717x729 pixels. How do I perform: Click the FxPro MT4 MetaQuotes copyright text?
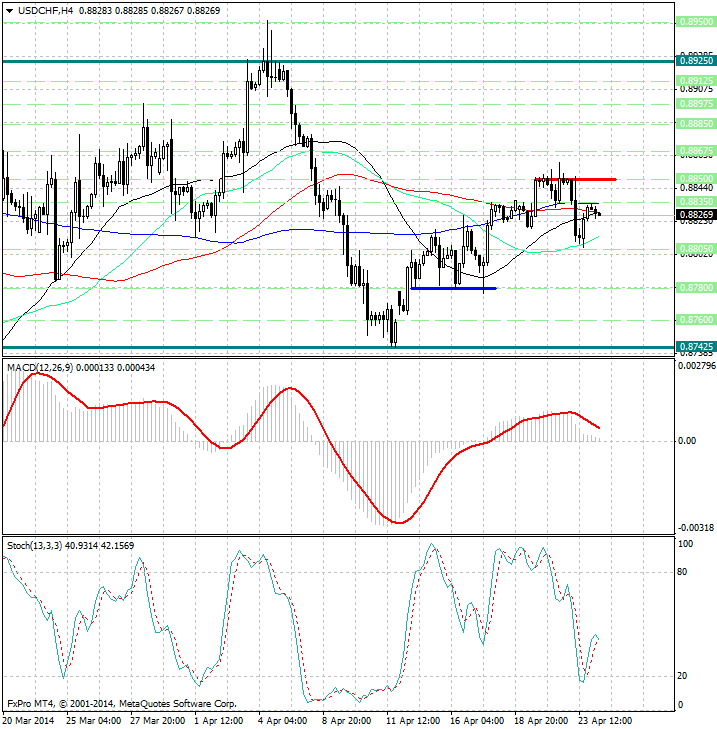[121, 704]
